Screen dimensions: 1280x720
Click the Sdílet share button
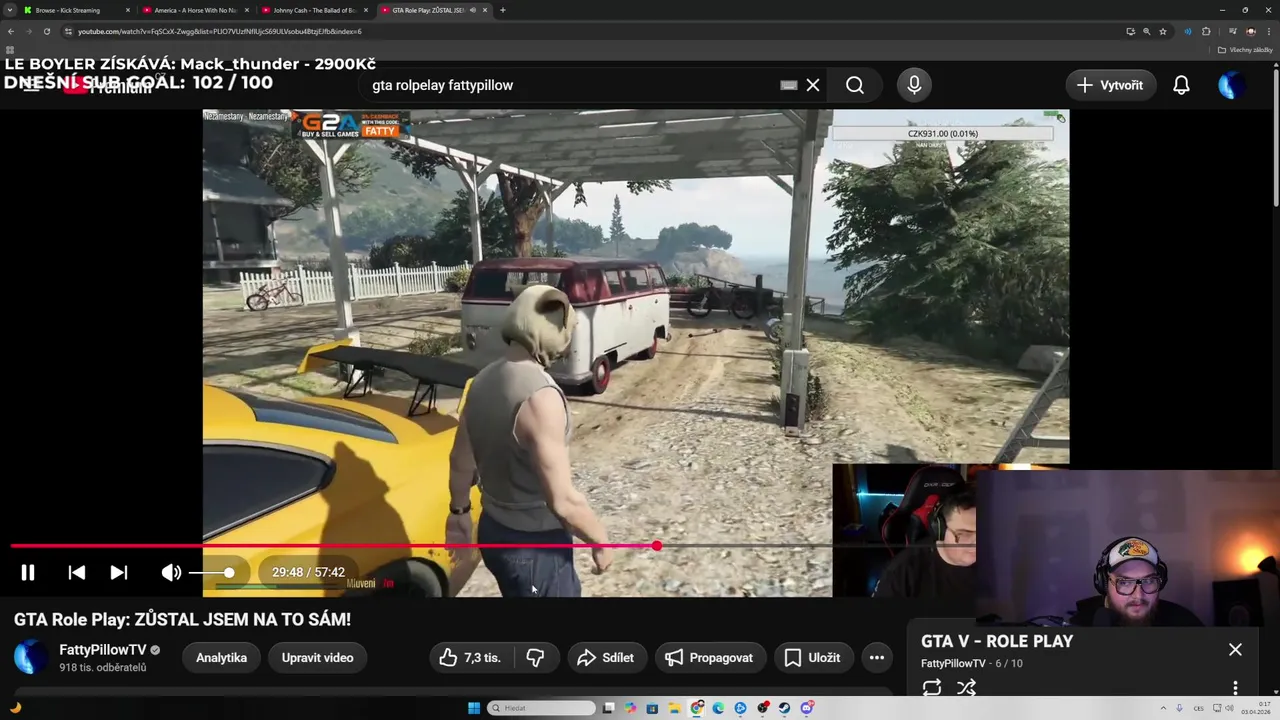pos(607,657)
